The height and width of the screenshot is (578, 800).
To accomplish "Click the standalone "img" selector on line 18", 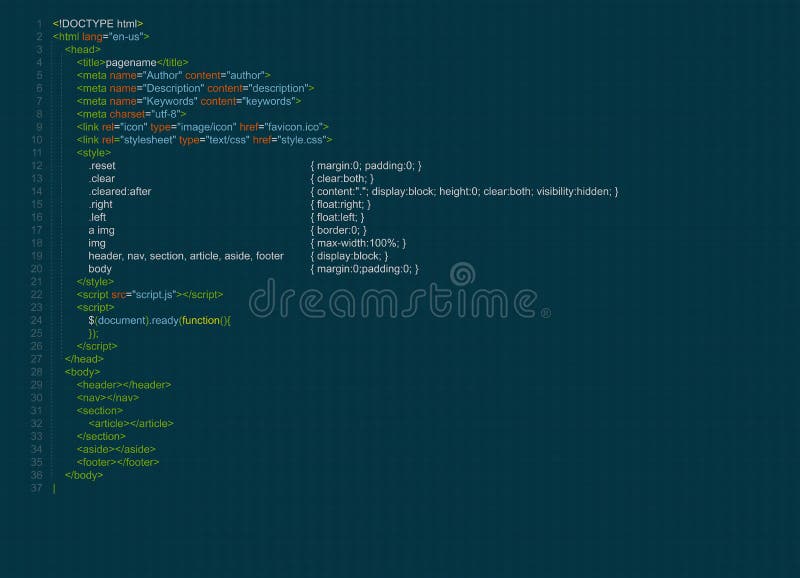I will click(97, 243).
